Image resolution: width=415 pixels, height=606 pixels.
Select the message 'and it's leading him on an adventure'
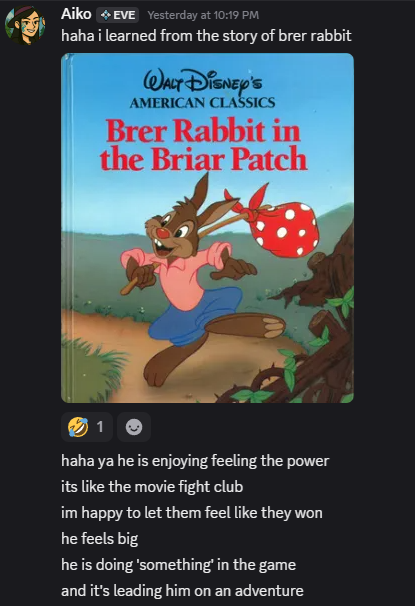coord(182,591)
